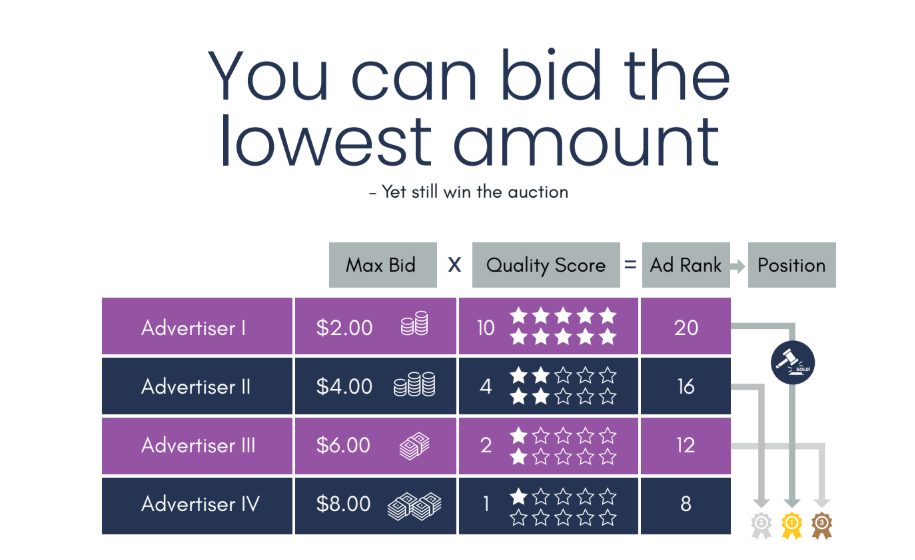
Task: Click the cash bundle icon beside $6.00
Action: [414, 446]
